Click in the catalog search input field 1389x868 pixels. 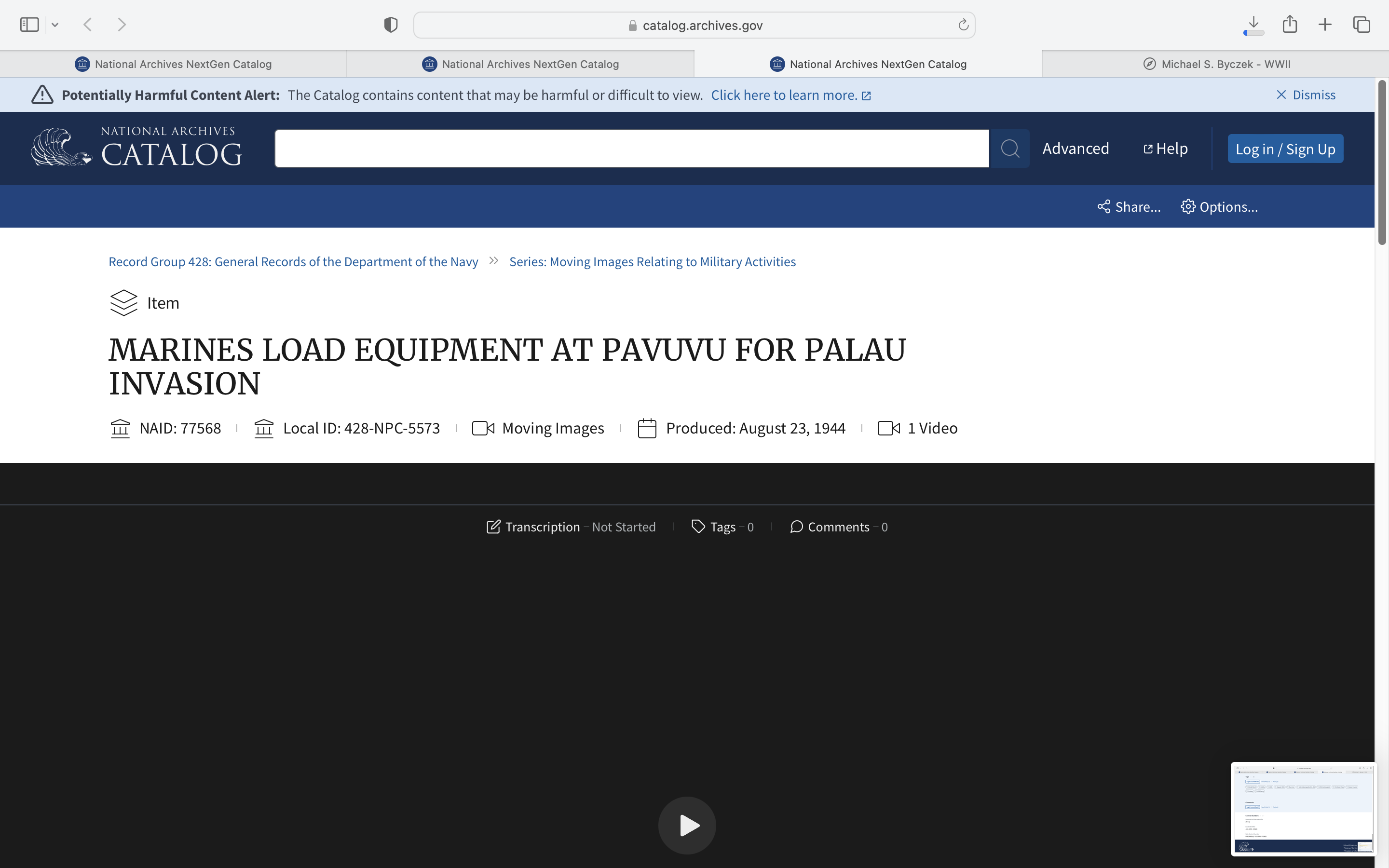coord(631,149)
